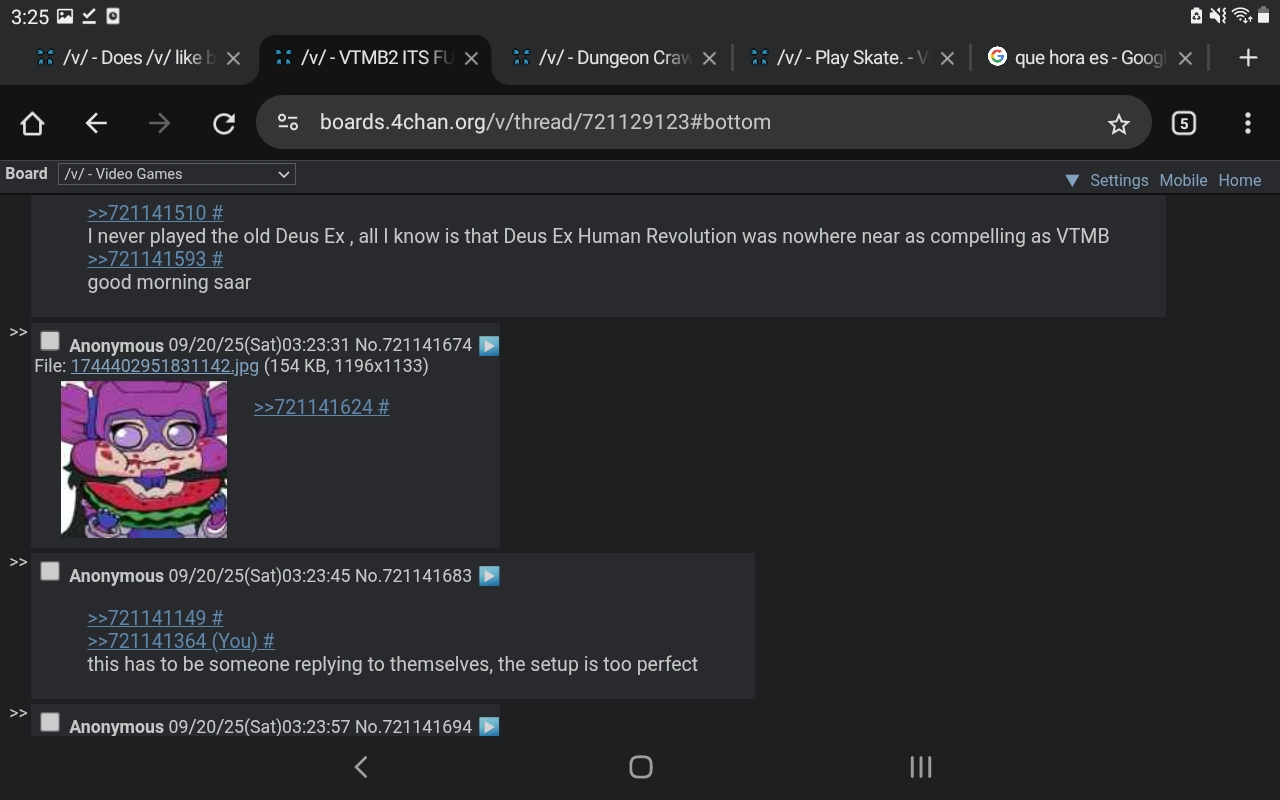Close the 'Does /v/ like' tab

(233, 58)
